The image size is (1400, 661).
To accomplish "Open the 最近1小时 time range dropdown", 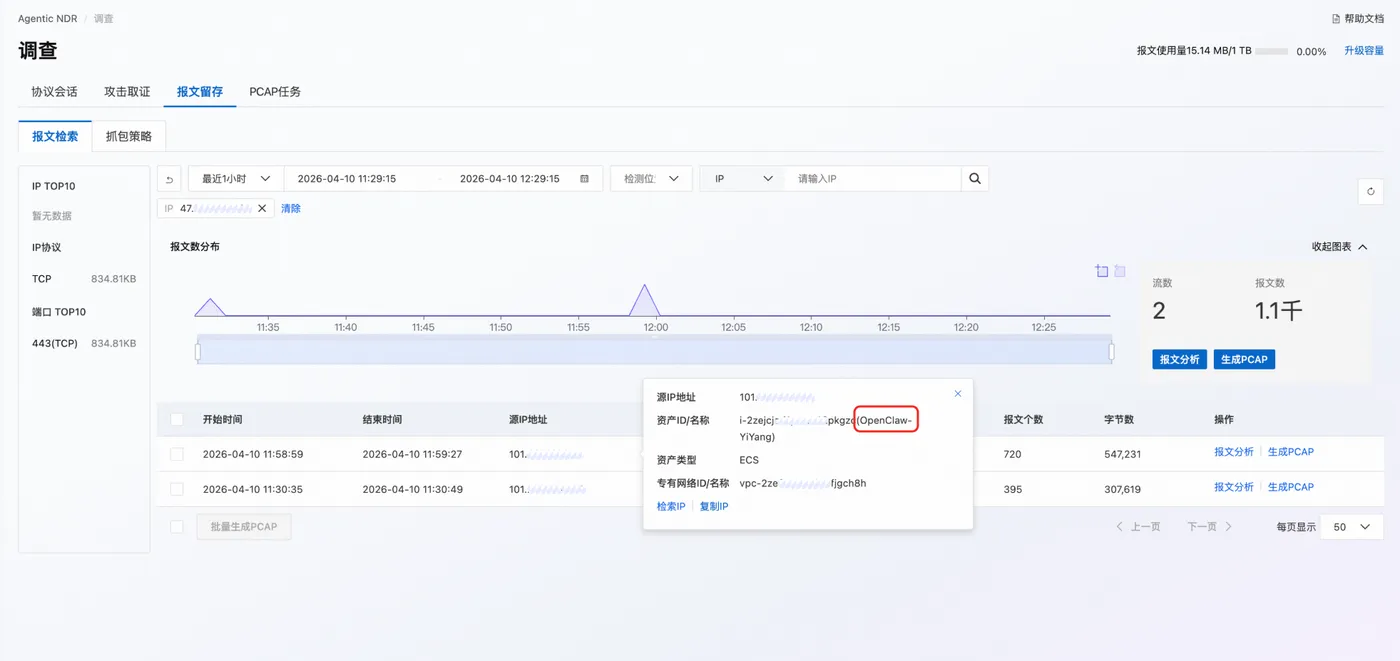I will 235,179.
